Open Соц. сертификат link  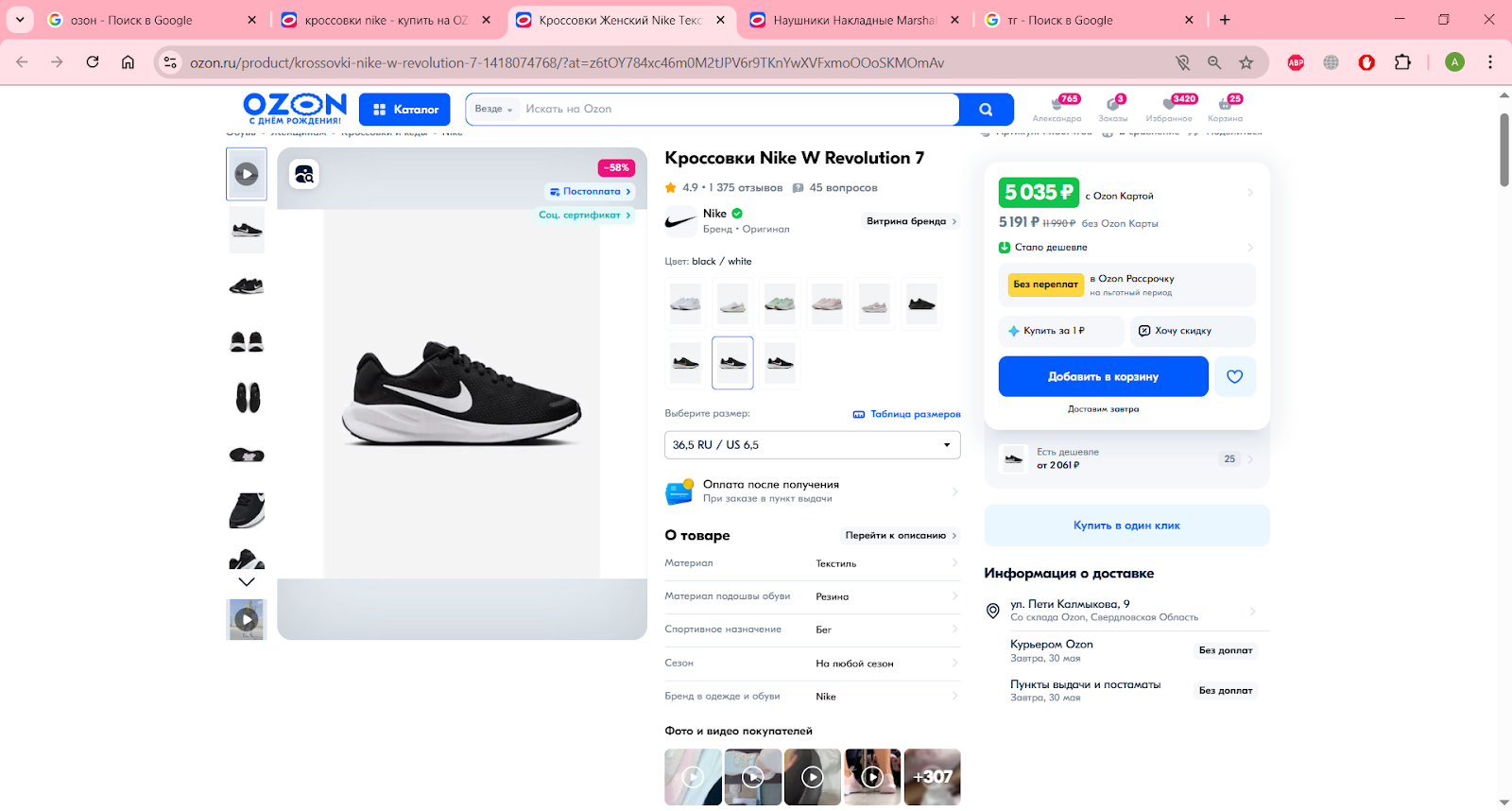pyautogui.click(x=584, y=215)
